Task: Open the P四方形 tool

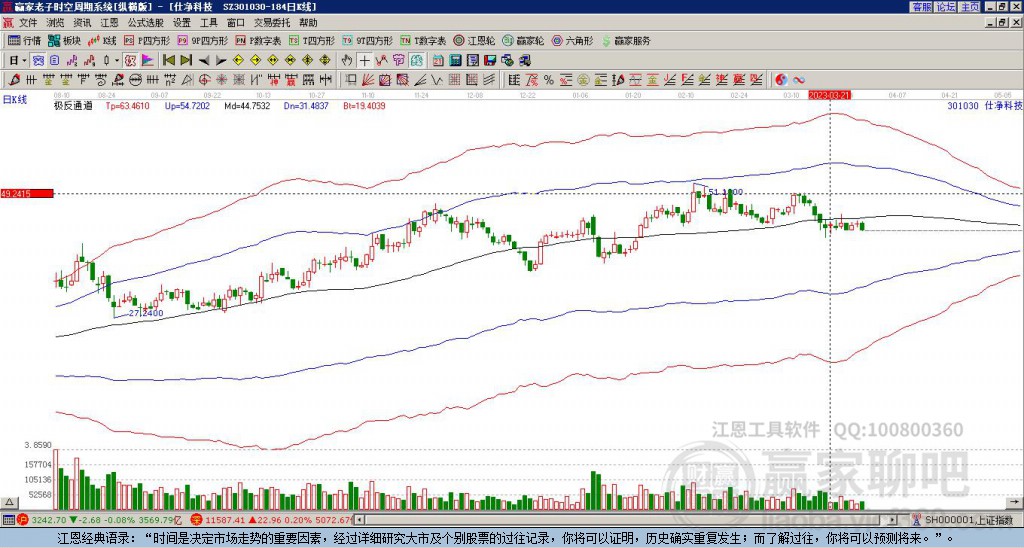Action: tap(147, 40)
